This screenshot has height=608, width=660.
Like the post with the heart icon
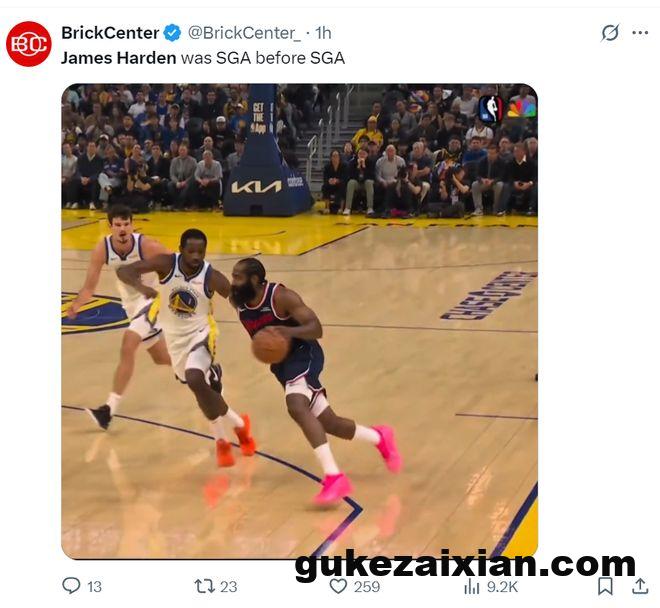pos(338,586)
